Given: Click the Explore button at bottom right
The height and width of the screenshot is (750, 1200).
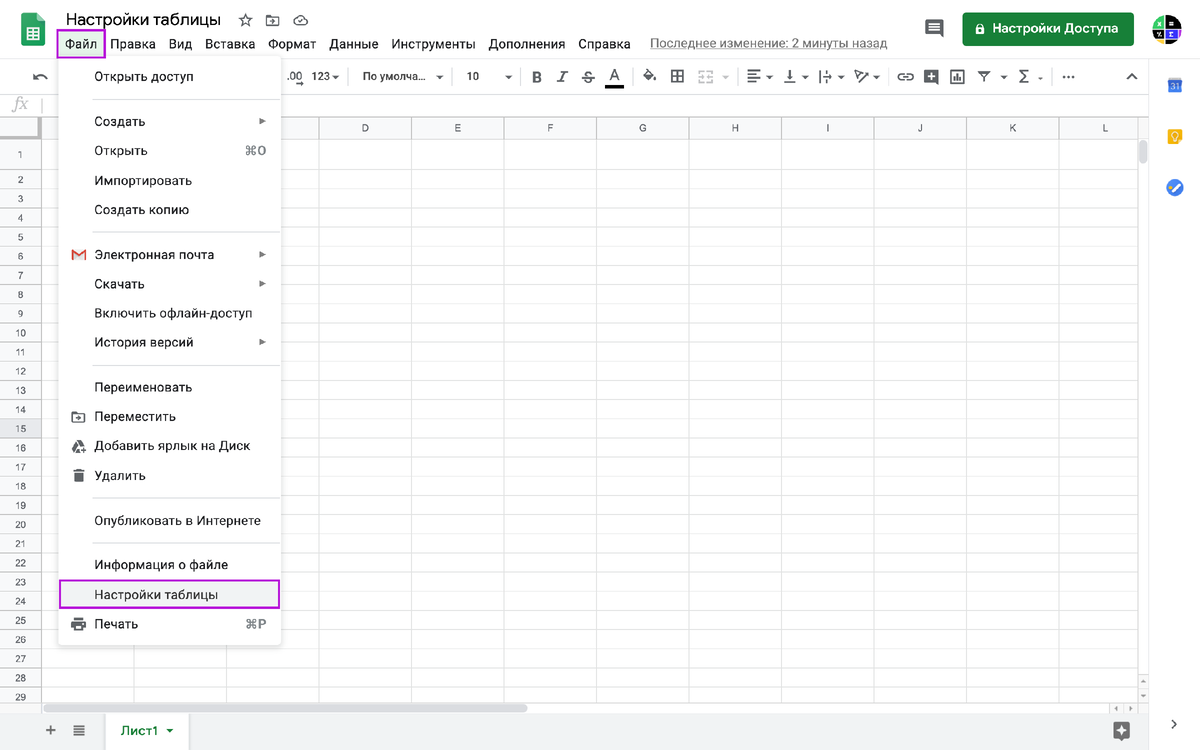Looking at the screenshot, I should coord(1121,730).
